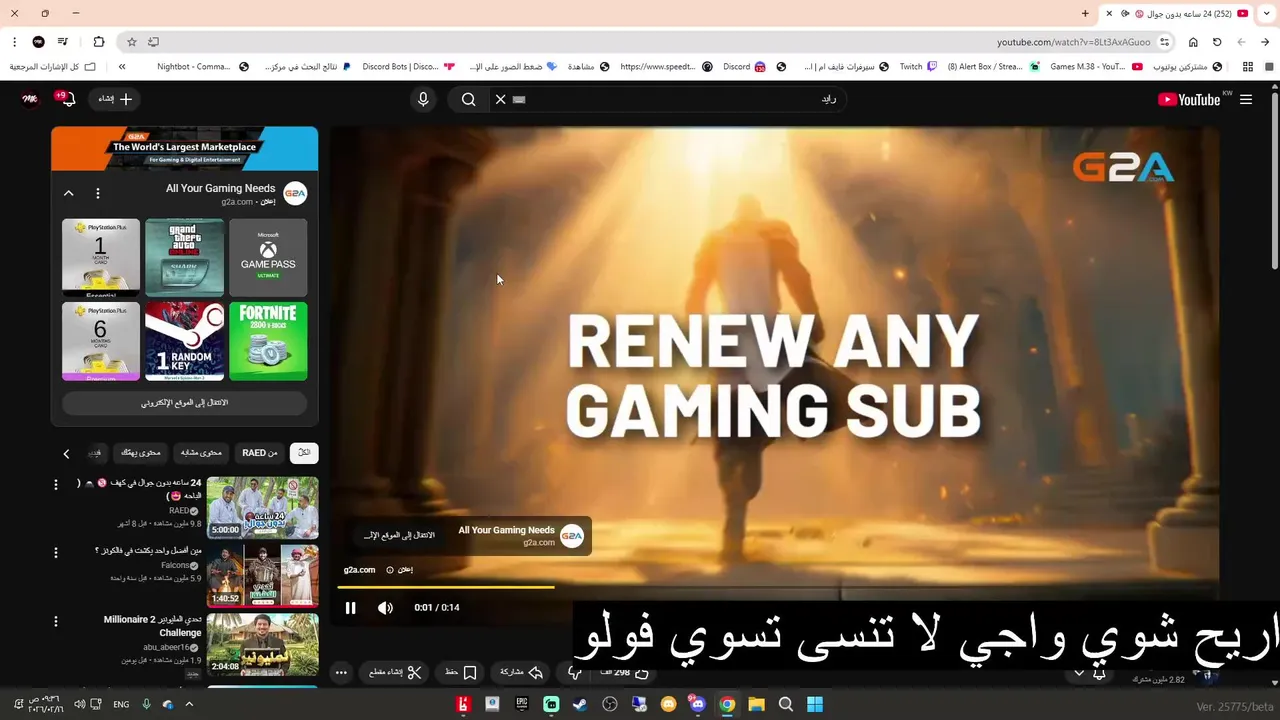This screenshot has width=1280, height=720.
Task: Open the Twitch bookmark
Action: coord(918,67)
